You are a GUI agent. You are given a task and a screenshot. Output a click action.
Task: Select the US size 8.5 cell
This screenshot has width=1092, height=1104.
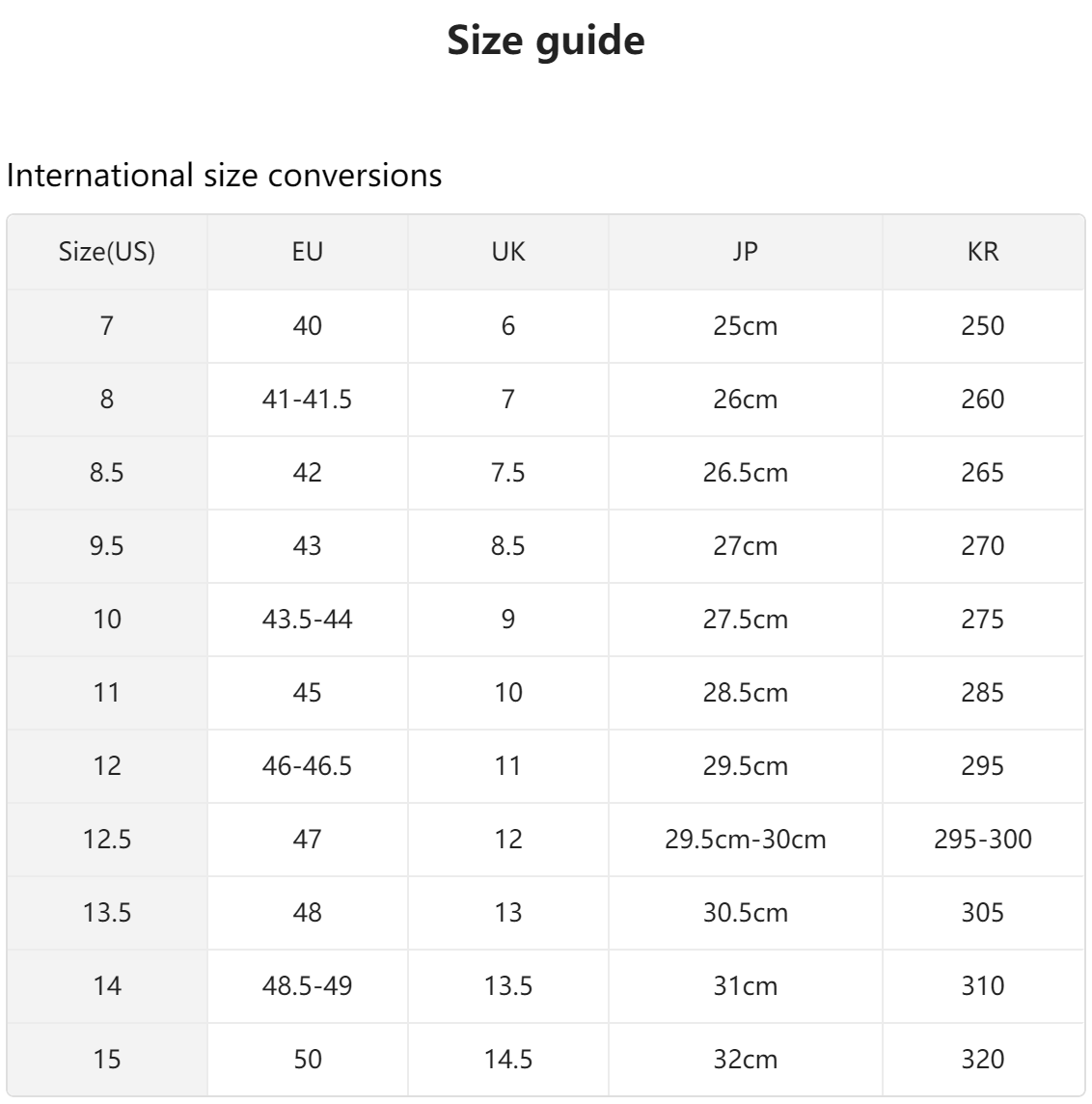pos(107,472)
